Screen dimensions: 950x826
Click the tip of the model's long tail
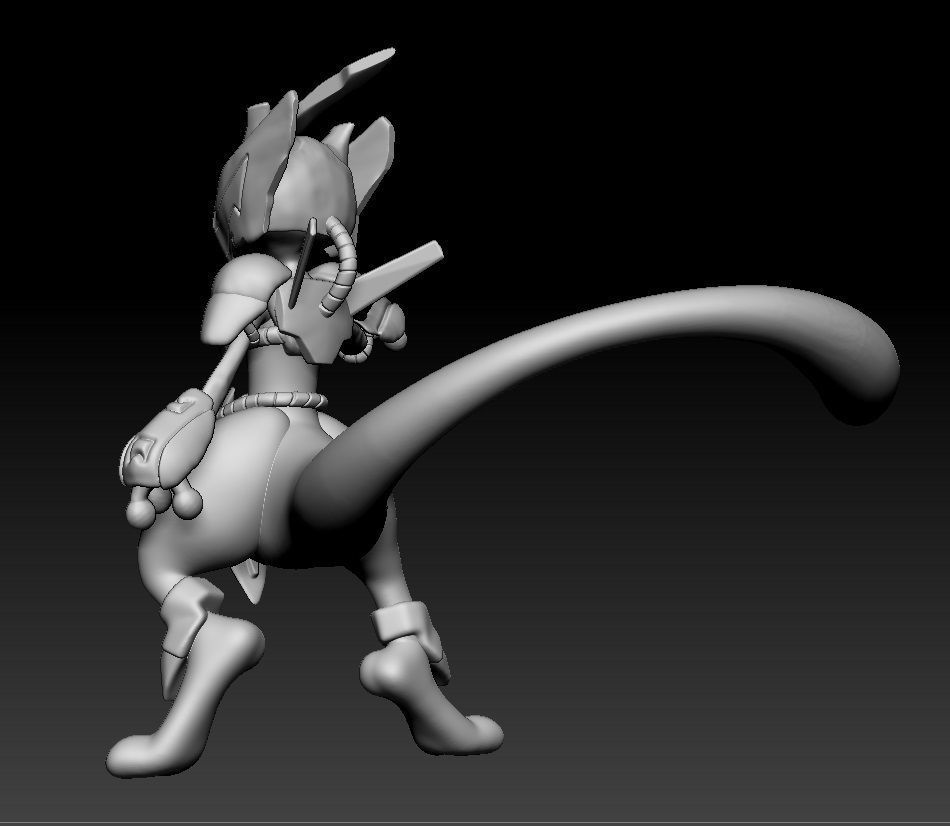863,376
